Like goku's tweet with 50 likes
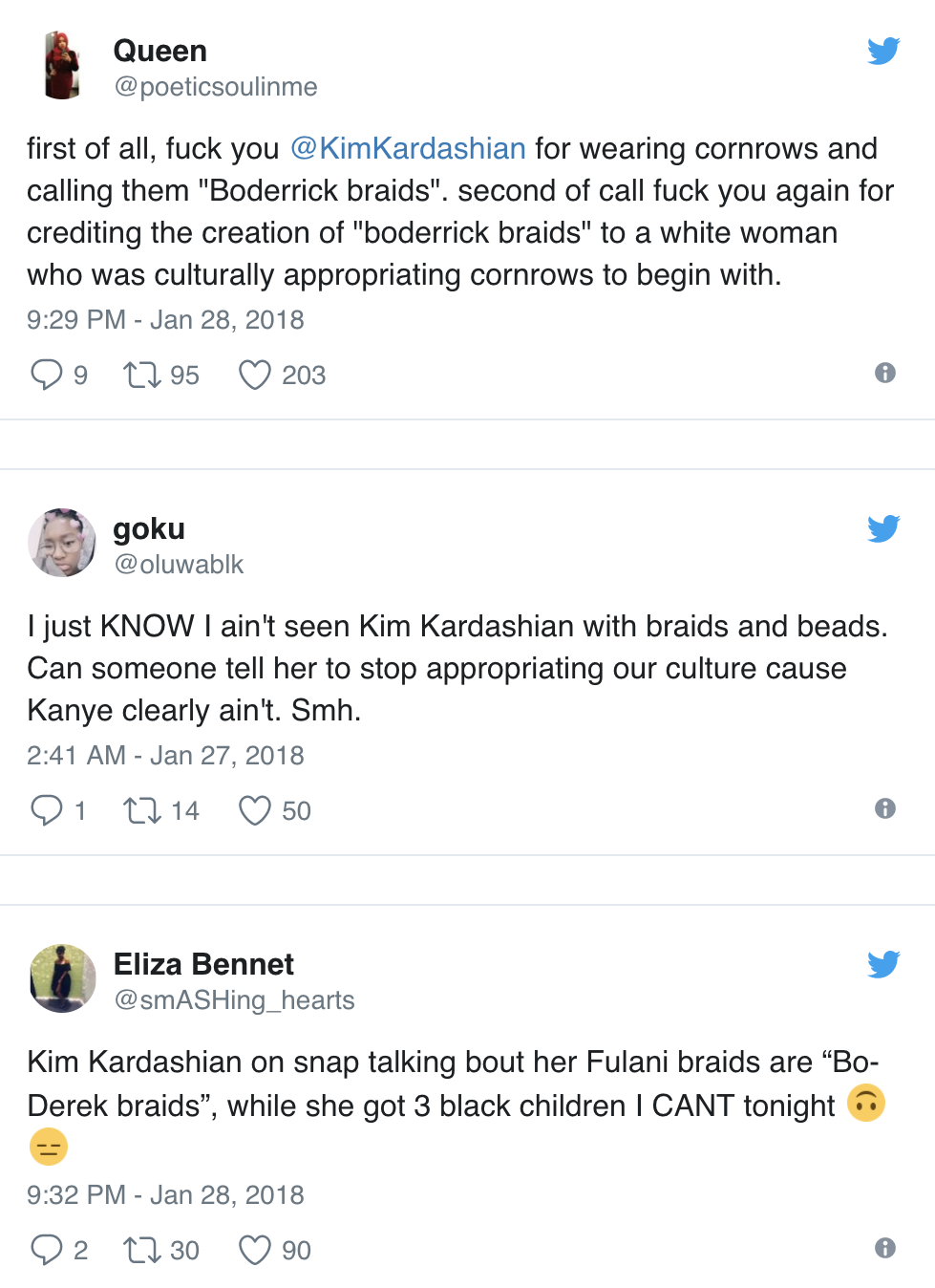 tap(254, 810)
